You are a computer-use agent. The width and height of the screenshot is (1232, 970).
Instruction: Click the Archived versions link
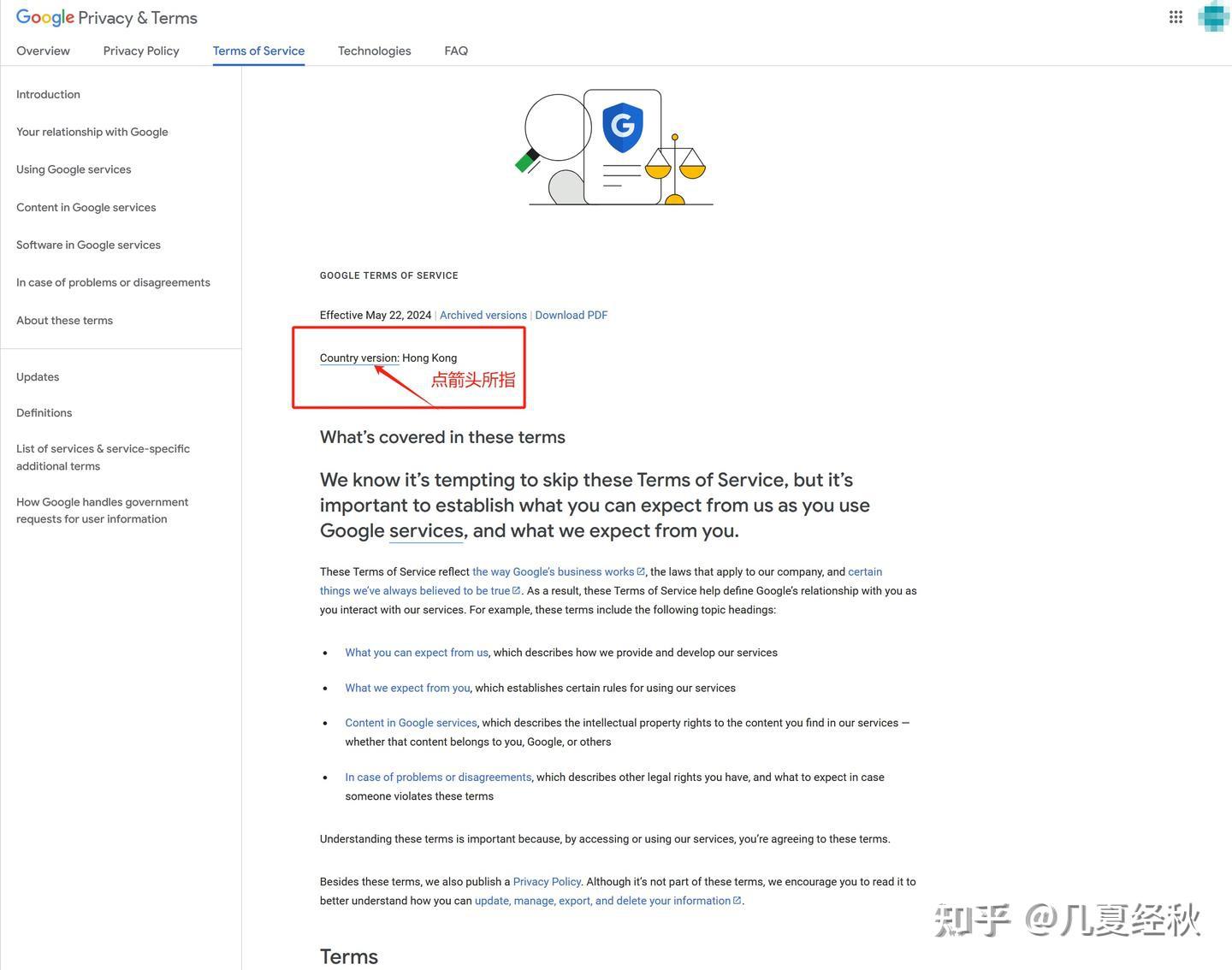pyautogui.click(x=483, y=315)
